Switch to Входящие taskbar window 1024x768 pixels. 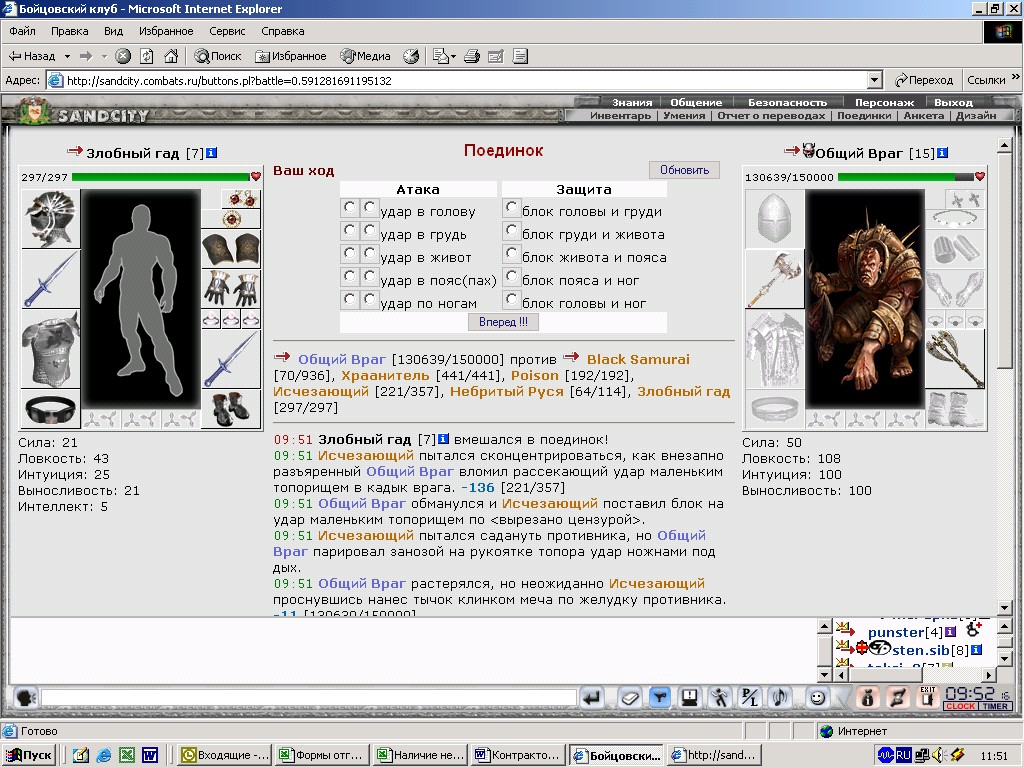click(225, 756)
